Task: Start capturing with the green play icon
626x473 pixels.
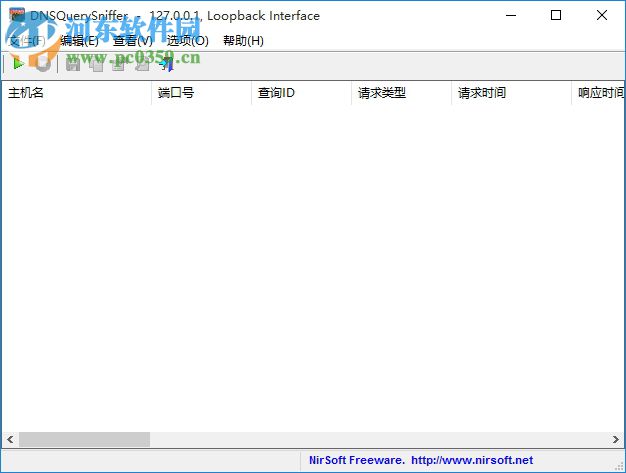Action: [x=18, y=63]
